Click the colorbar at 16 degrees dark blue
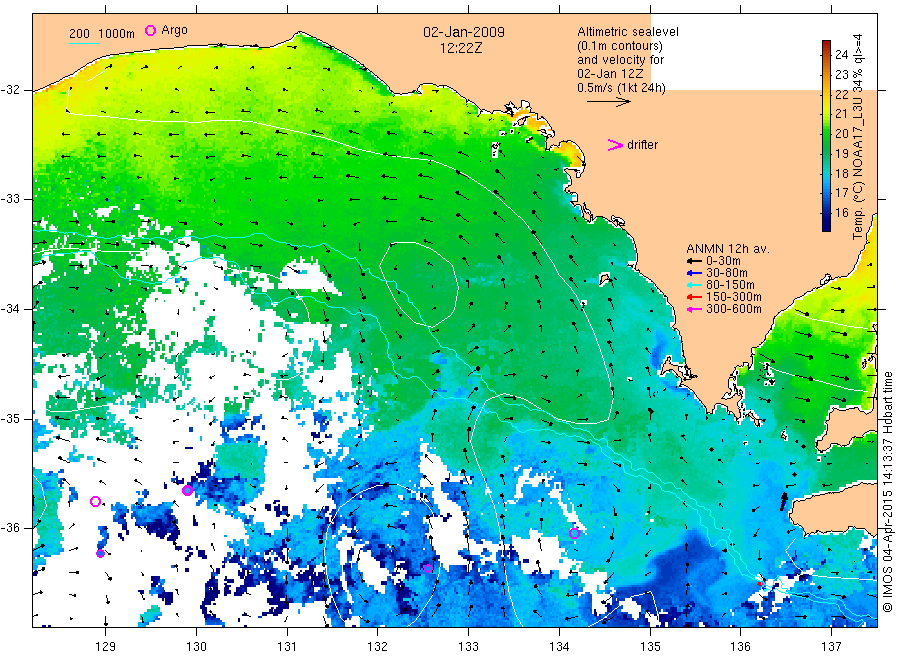 coord(826,213)
